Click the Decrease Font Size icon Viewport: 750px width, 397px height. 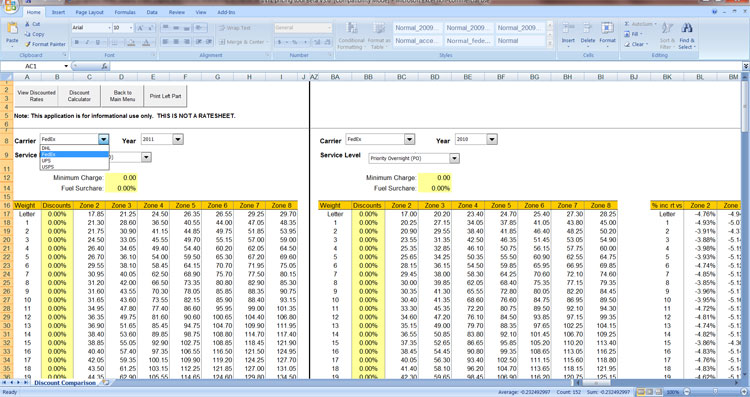tap(150, 28)
